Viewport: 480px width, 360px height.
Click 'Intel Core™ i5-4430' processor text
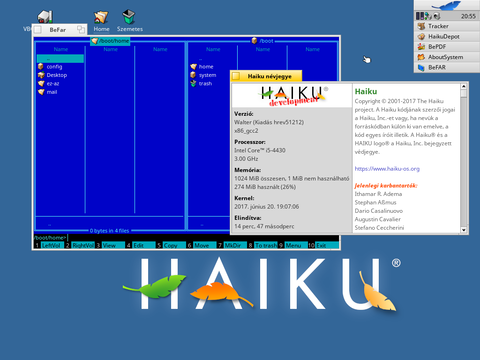point(260,150)
